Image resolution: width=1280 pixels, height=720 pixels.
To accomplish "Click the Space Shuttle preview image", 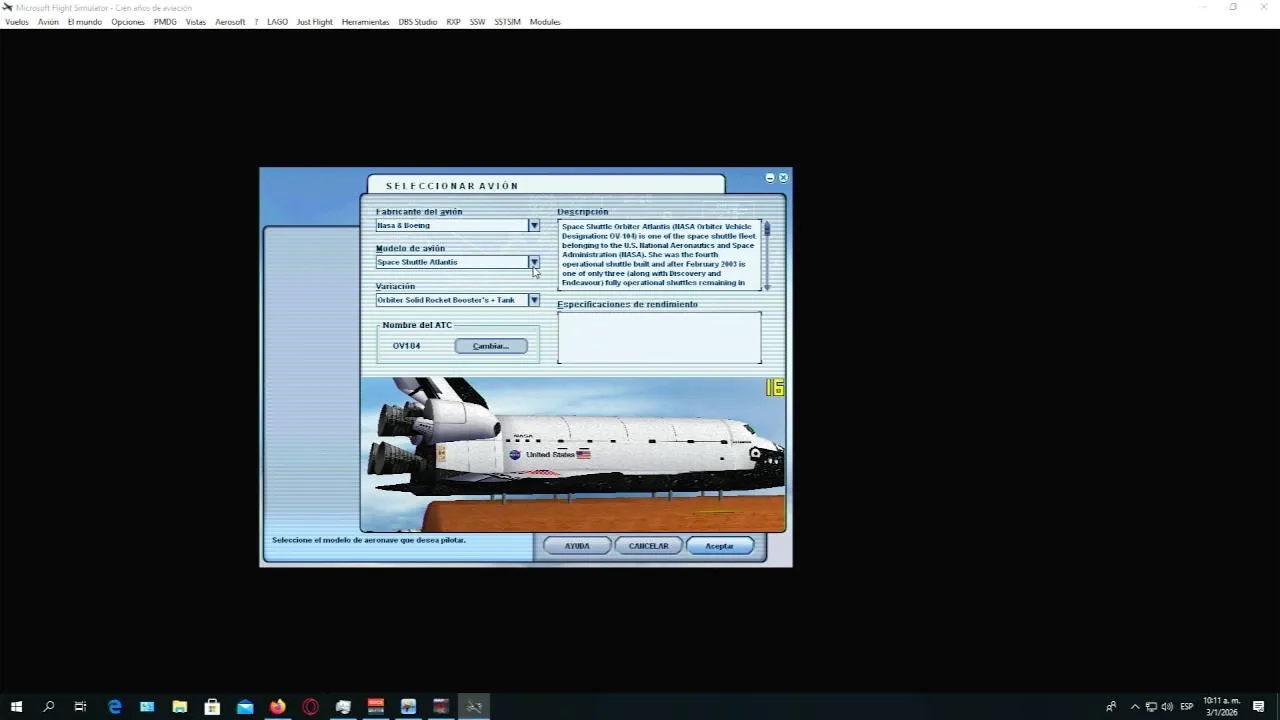I will click(573, 454).
